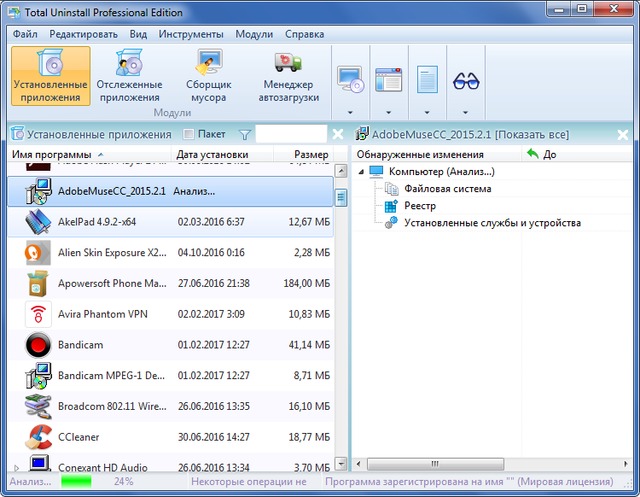Click the program search input field

click(290, 134)
